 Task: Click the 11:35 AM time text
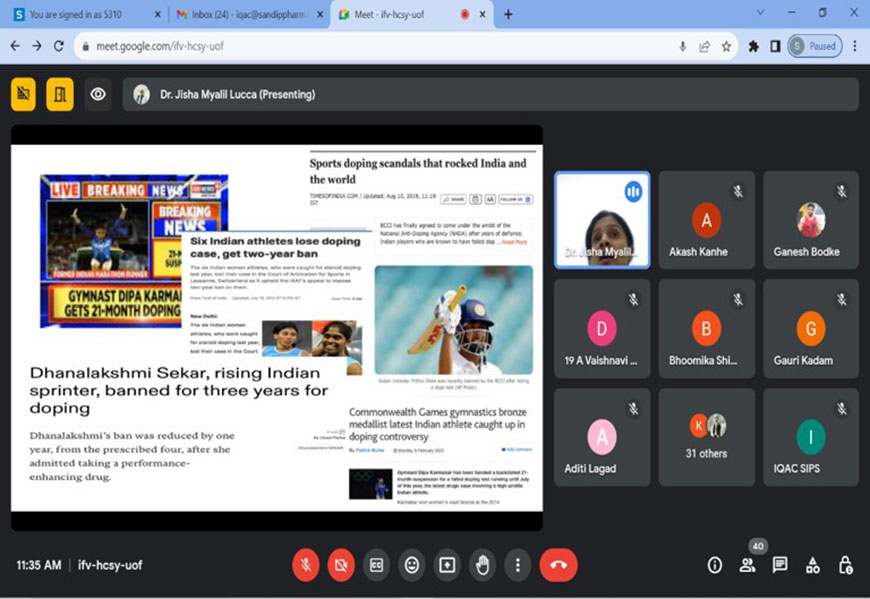point(39,565)
